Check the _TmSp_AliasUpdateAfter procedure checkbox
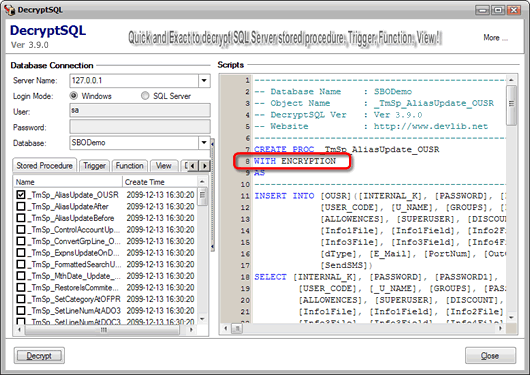 (x=21, y=206)
